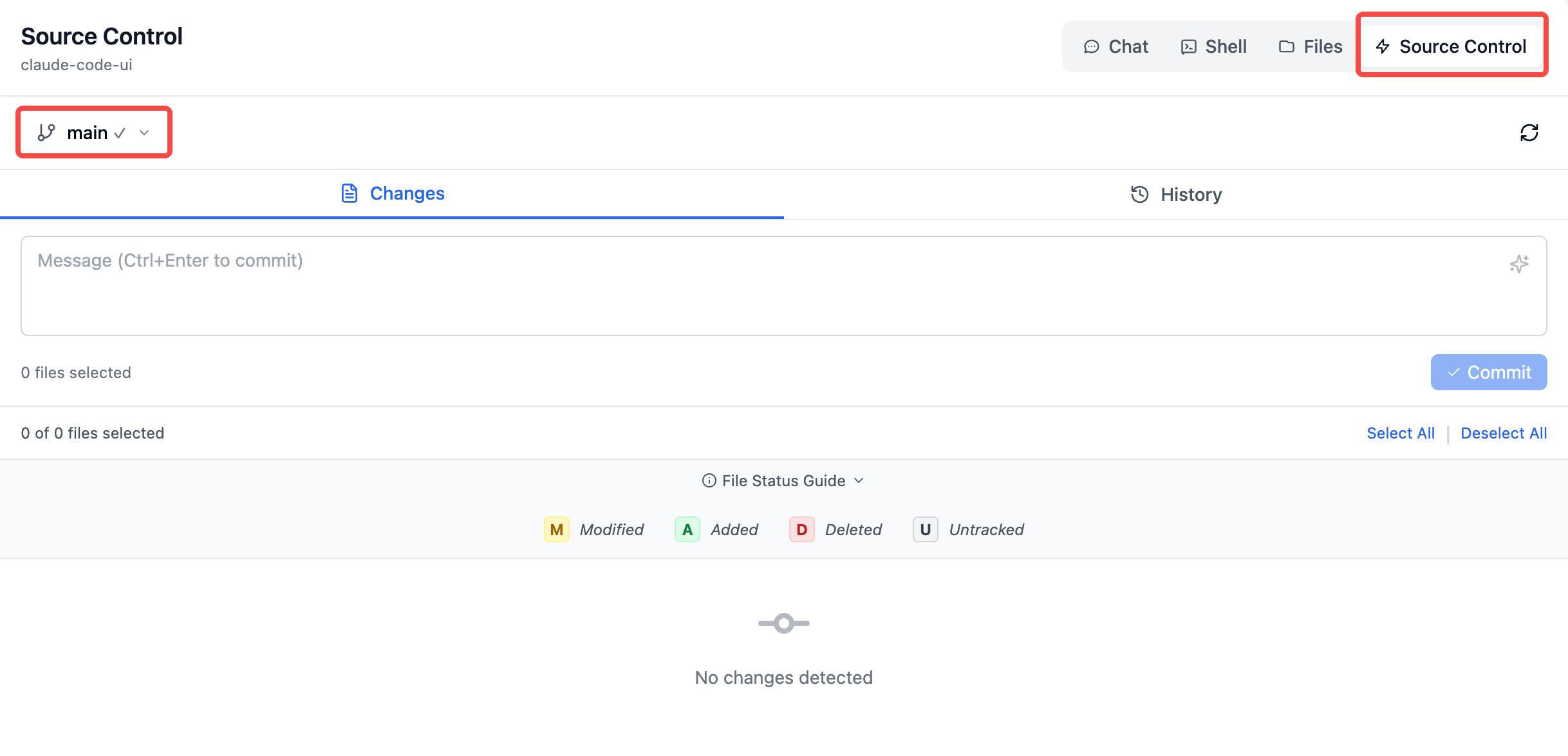This screenshot has height=756, width=1568.
Task: Open the Files tab
Action: click(x=1310, y=46)
